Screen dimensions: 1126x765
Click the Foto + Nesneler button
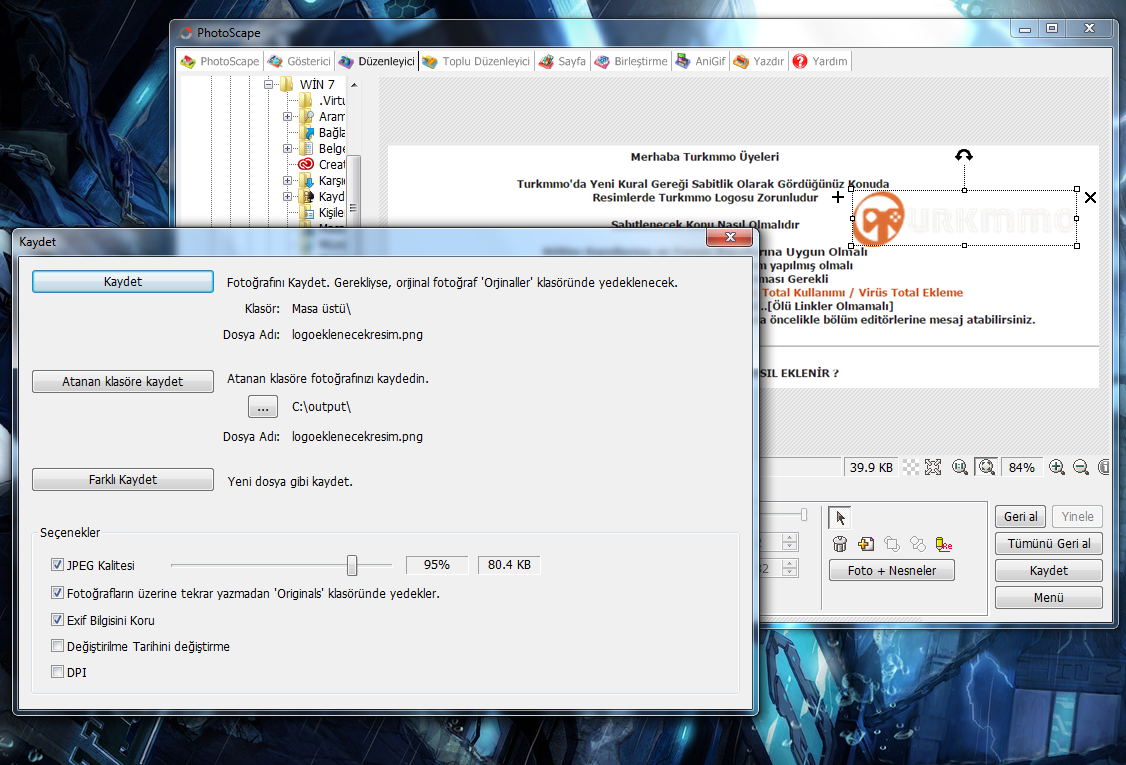pyautogui.click(x=892, y=570)
